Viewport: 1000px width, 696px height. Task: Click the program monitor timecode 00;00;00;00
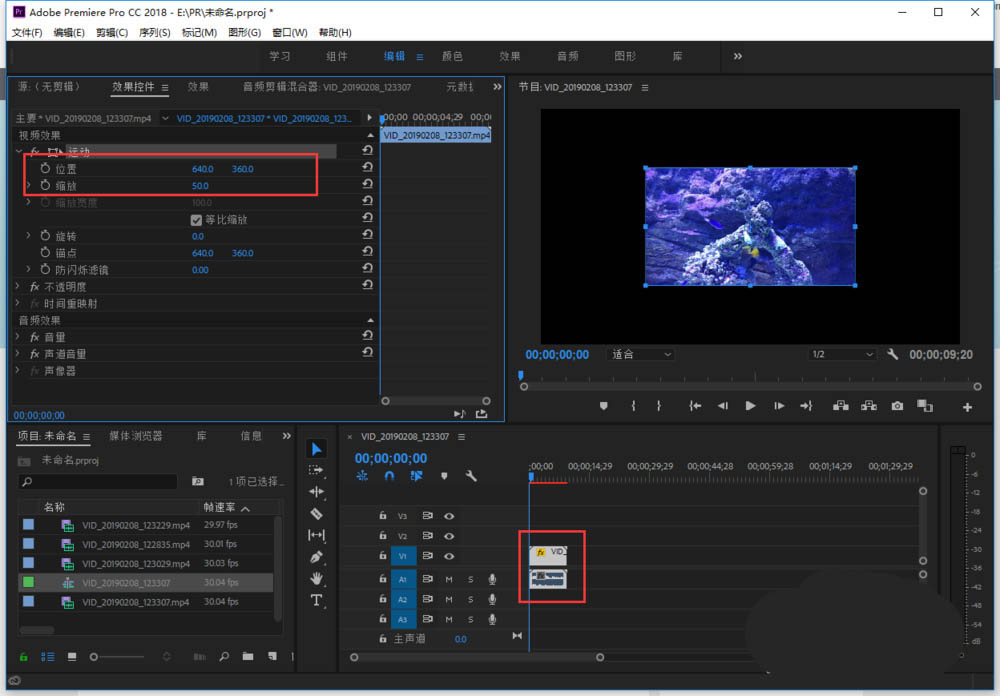point(557,355)
